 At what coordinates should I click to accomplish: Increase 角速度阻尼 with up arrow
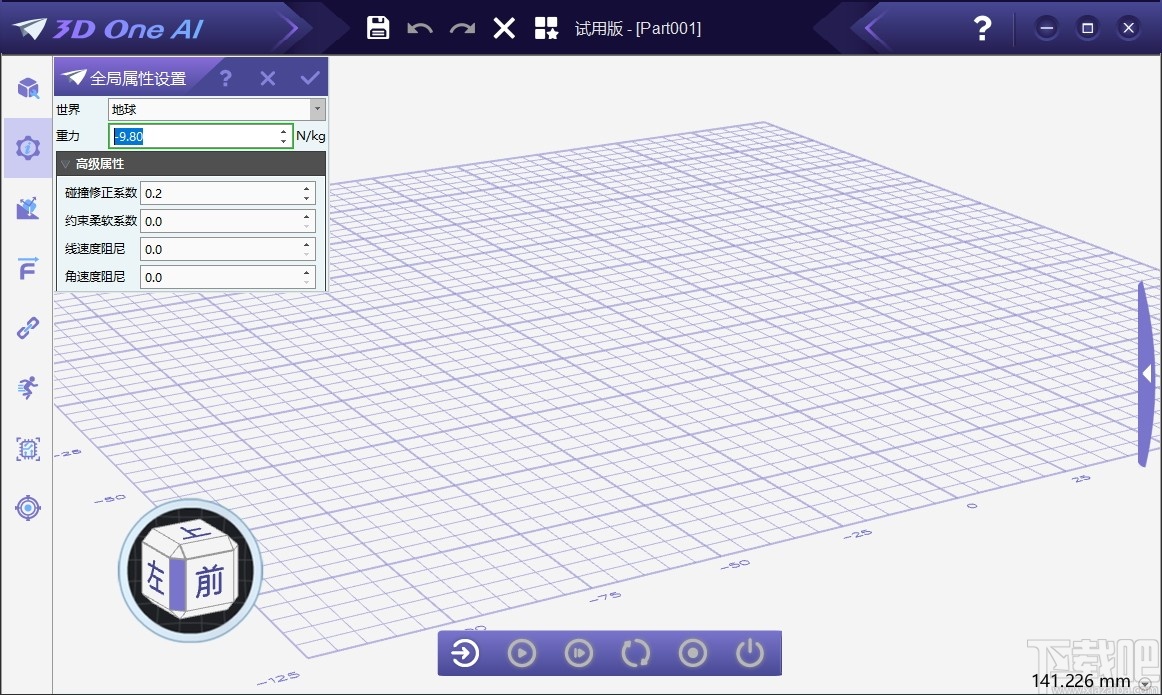click(x=307, y=273)
